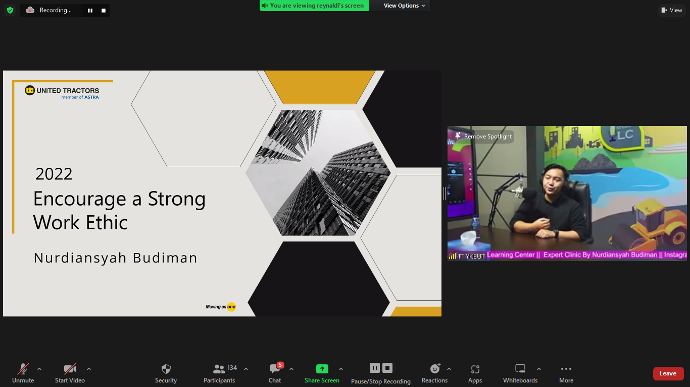Pause the recording in top bar
The image size is (690, 387).
tap(90, 11)
